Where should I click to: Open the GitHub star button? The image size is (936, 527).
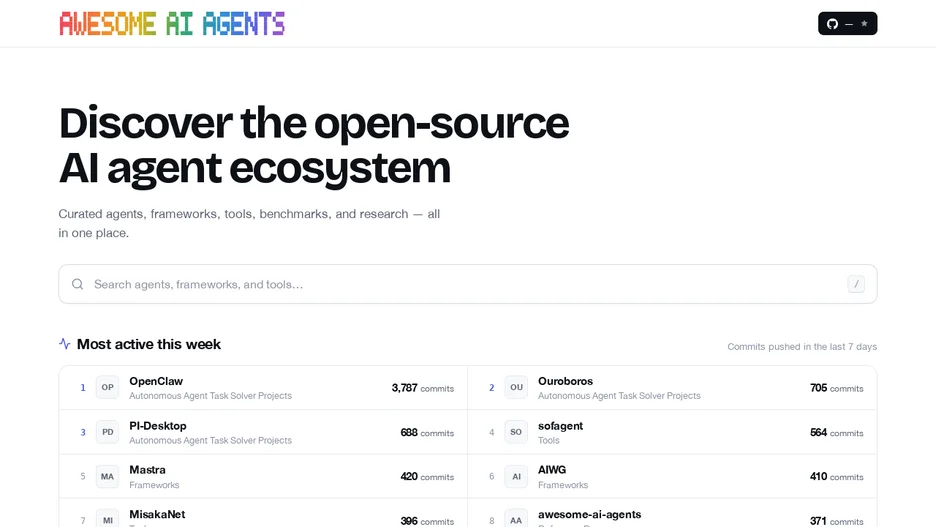847,24
